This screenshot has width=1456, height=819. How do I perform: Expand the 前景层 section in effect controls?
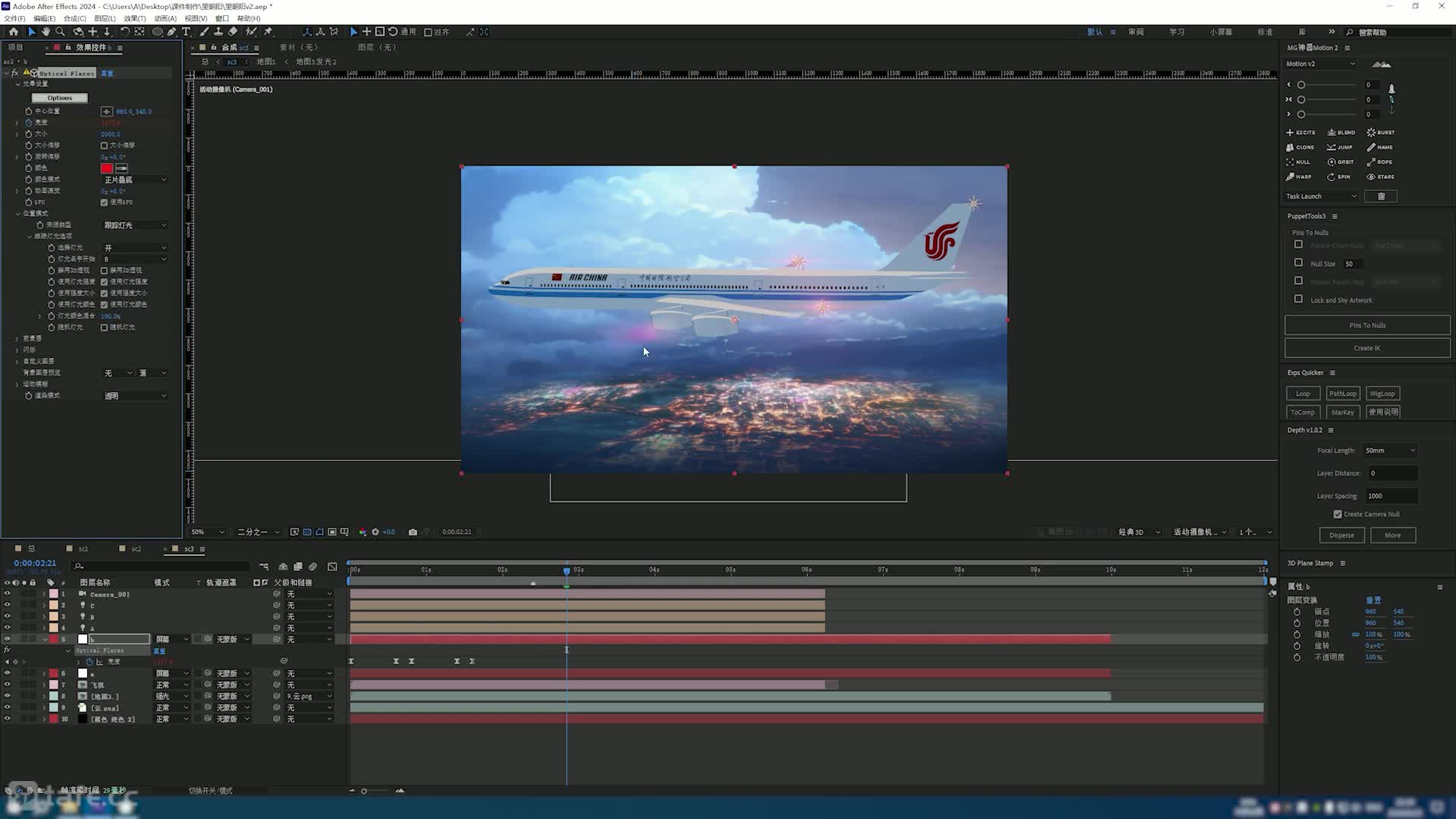17,338
